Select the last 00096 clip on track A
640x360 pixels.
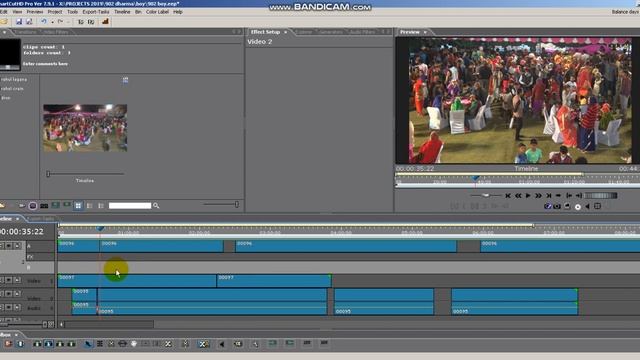(560, 246)
